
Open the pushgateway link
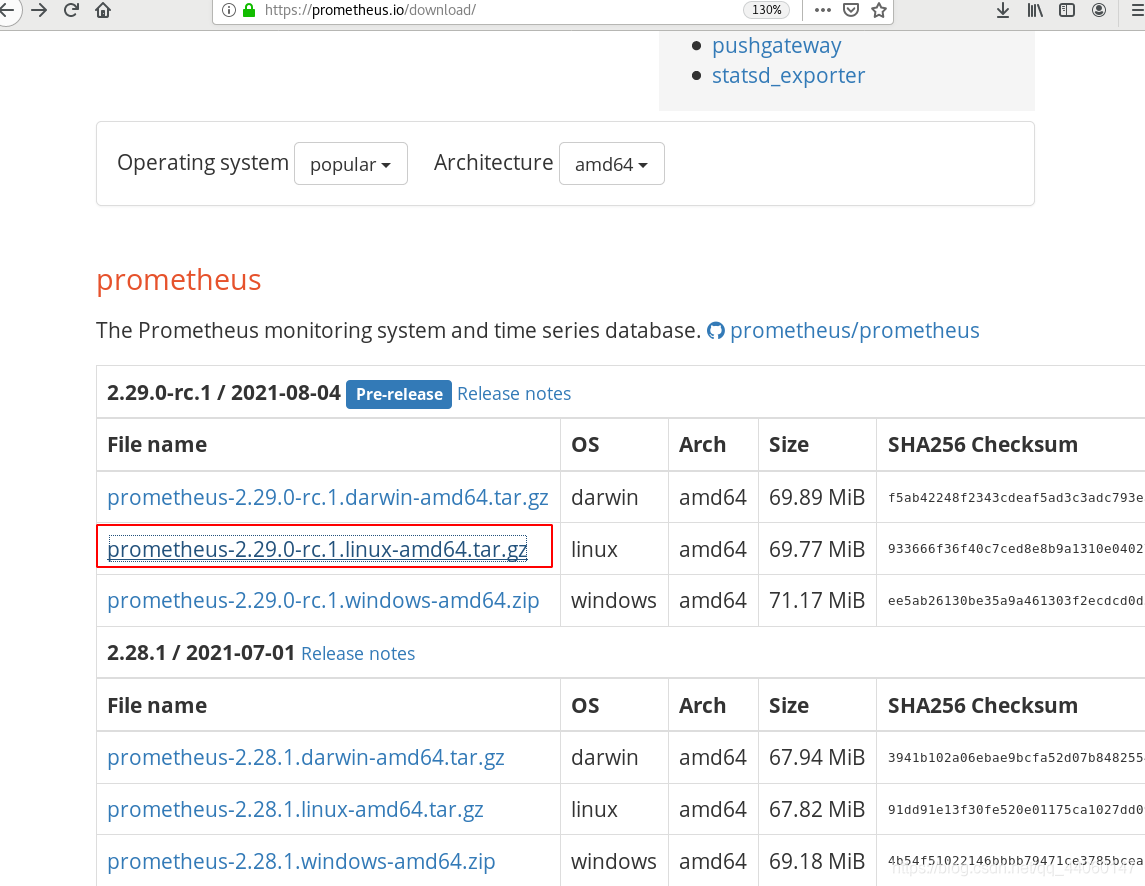point(776,45)
